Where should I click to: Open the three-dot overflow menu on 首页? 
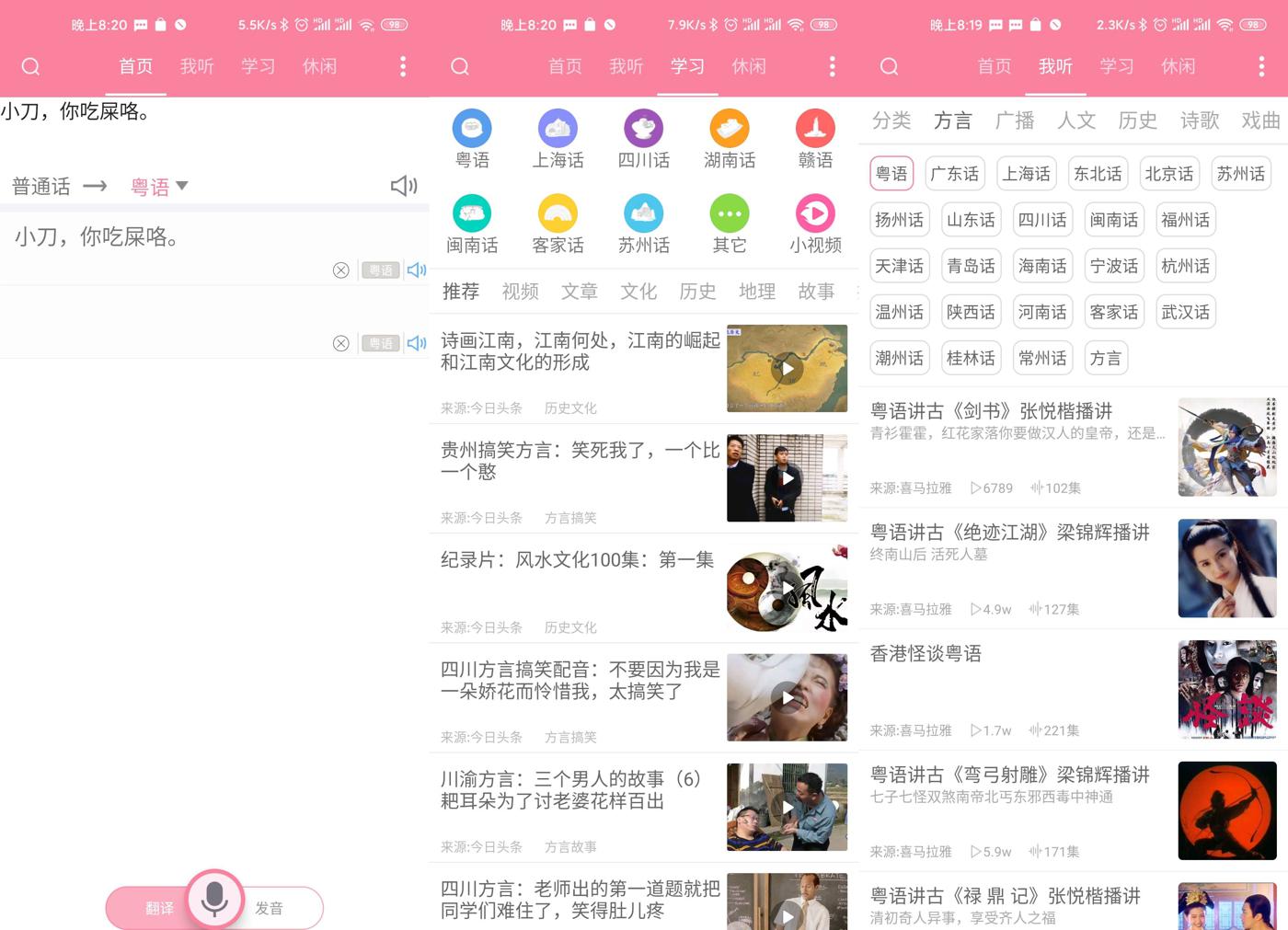[403, 66]
